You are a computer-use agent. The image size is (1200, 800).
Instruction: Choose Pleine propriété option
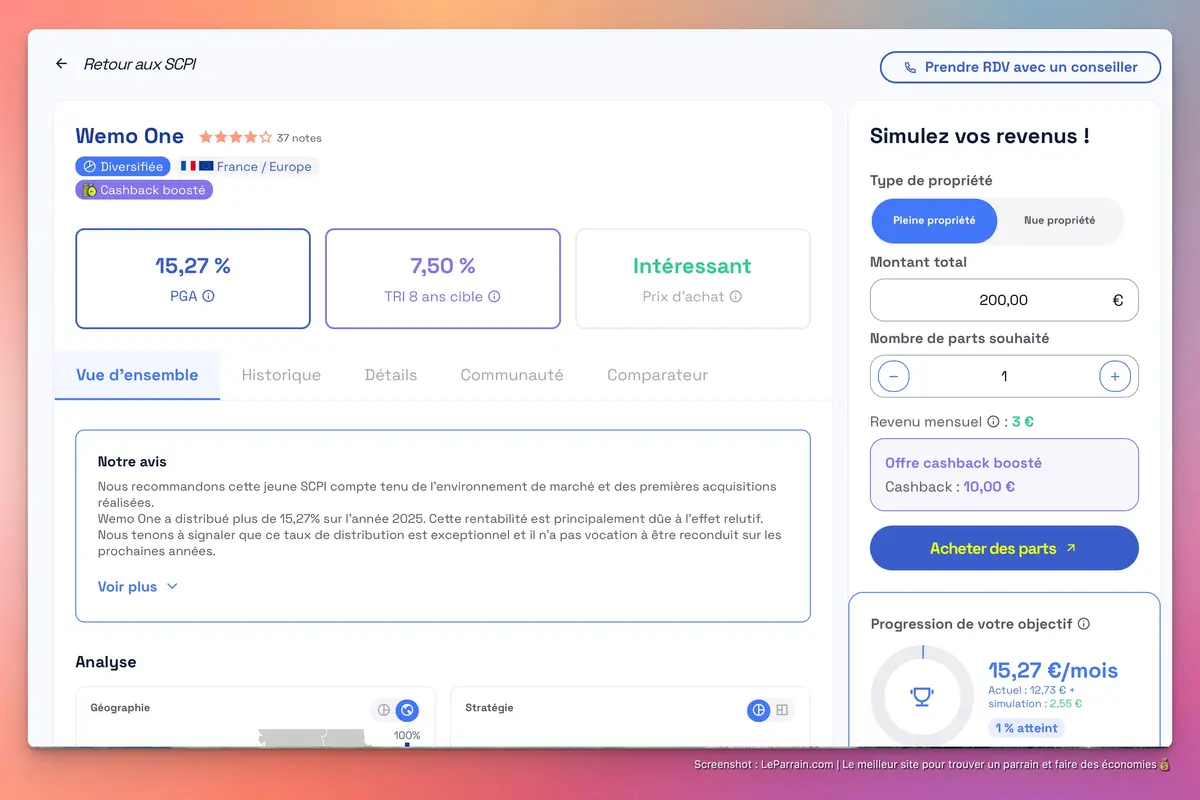(x=934, y=220)
